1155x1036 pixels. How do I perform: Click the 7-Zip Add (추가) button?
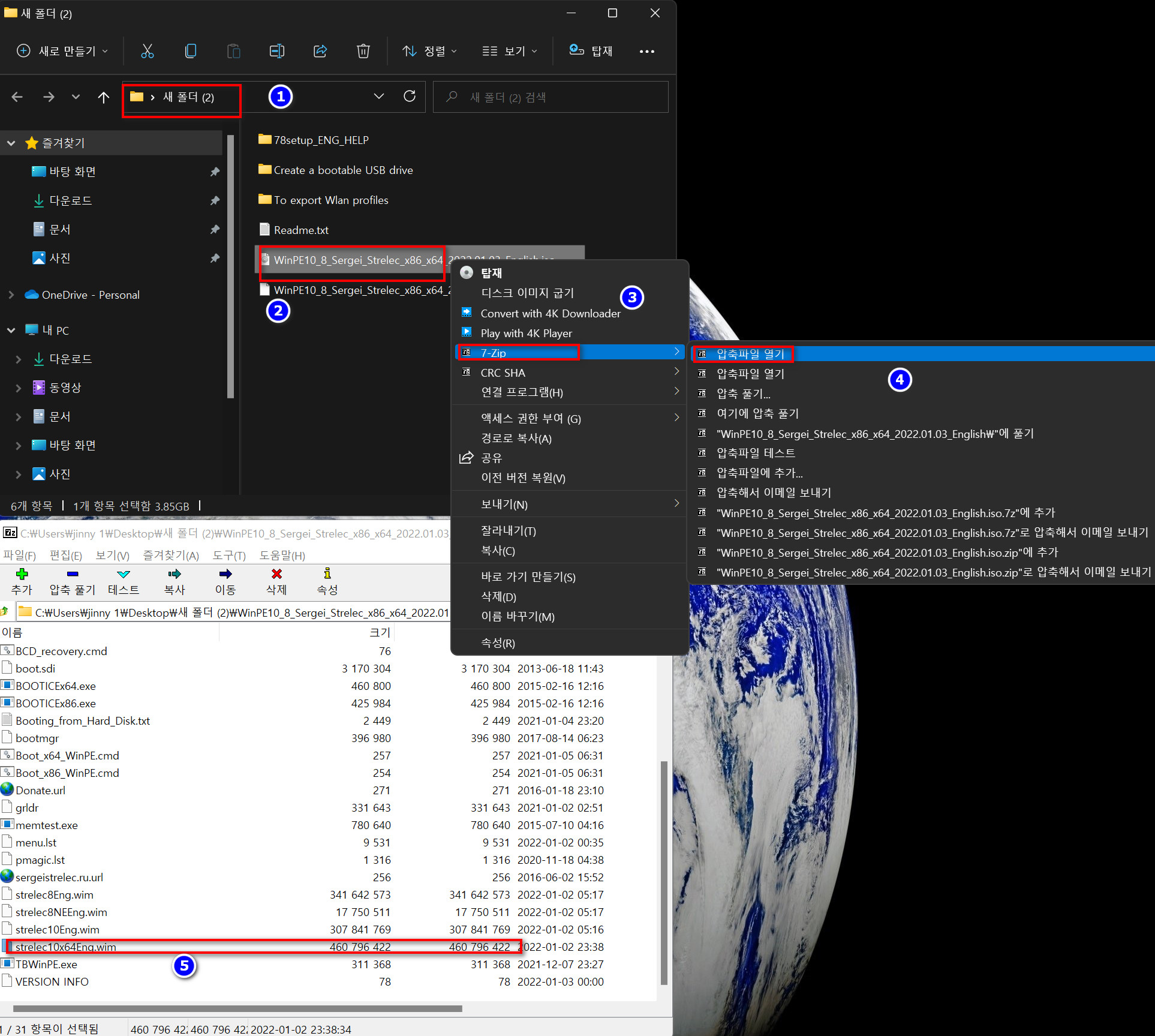(22, 581)
